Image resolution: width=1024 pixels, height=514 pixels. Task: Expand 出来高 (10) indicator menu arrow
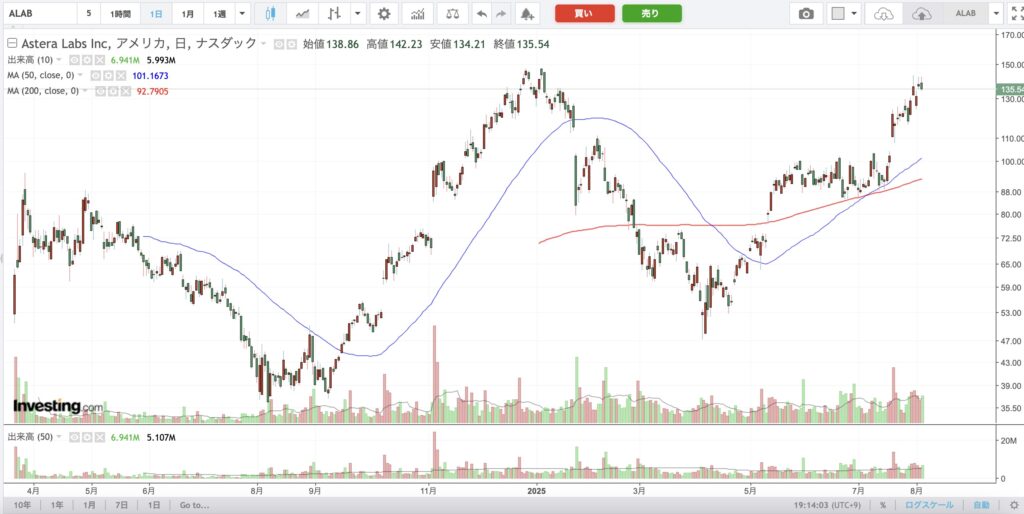click(x=60, y=60)
